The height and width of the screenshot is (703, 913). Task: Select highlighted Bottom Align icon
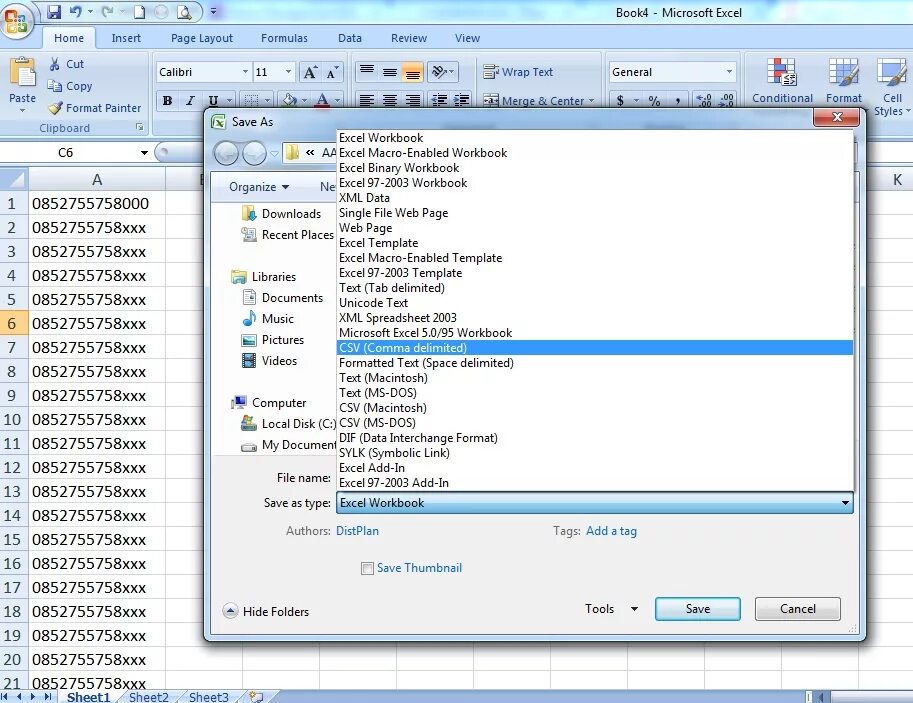pos(412,72)
